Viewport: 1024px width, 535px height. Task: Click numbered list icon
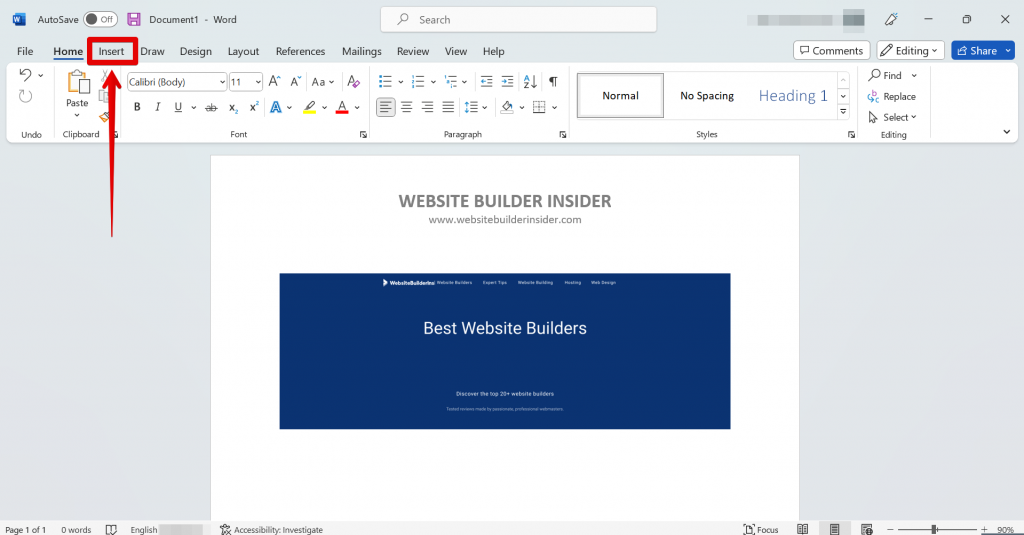point(418,82)
